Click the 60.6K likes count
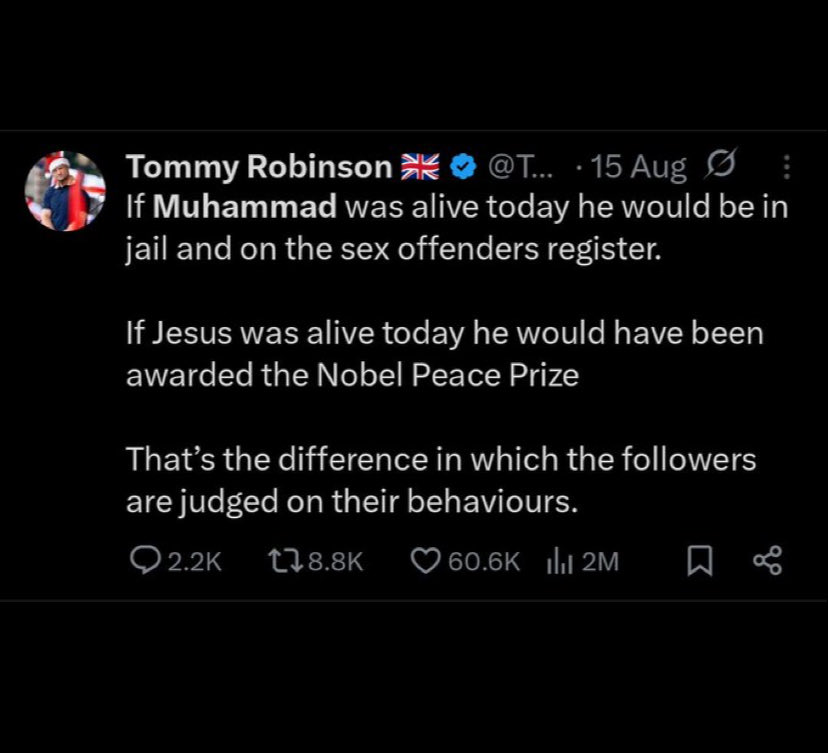828x753 pixels. 485,562
